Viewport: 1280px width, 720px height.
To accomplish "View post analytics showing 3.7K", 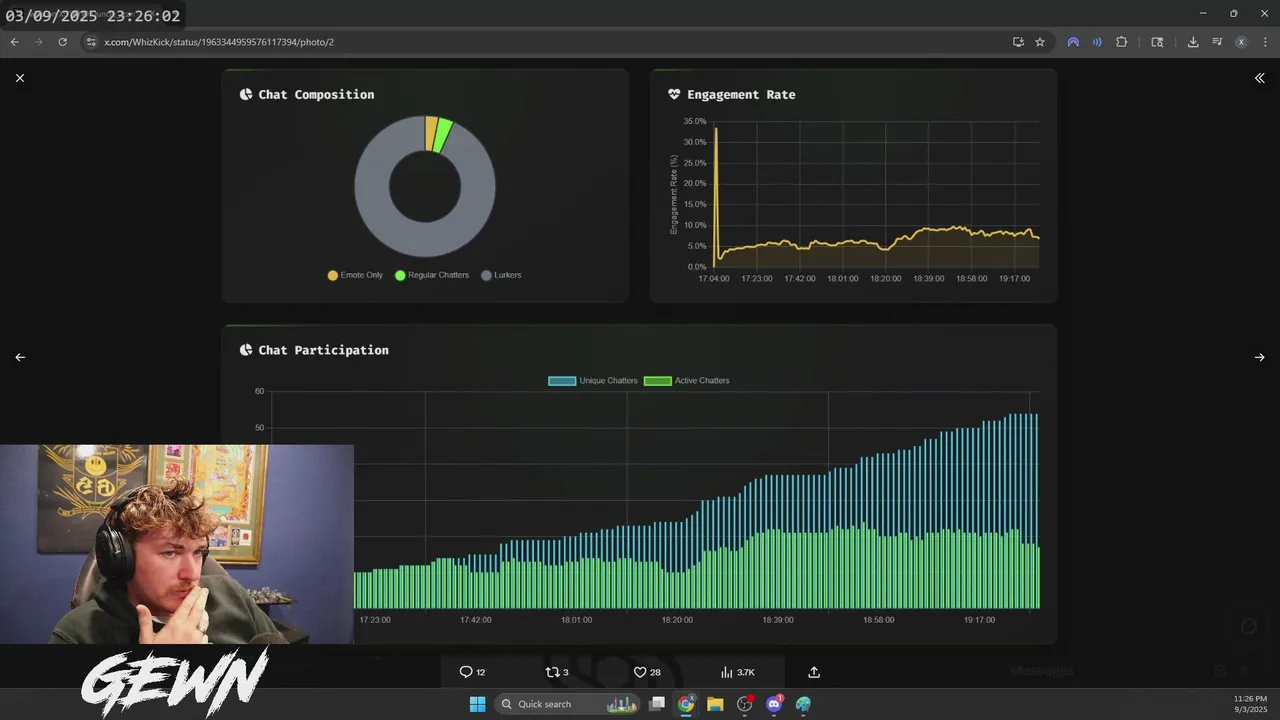I will pos(738,672).
